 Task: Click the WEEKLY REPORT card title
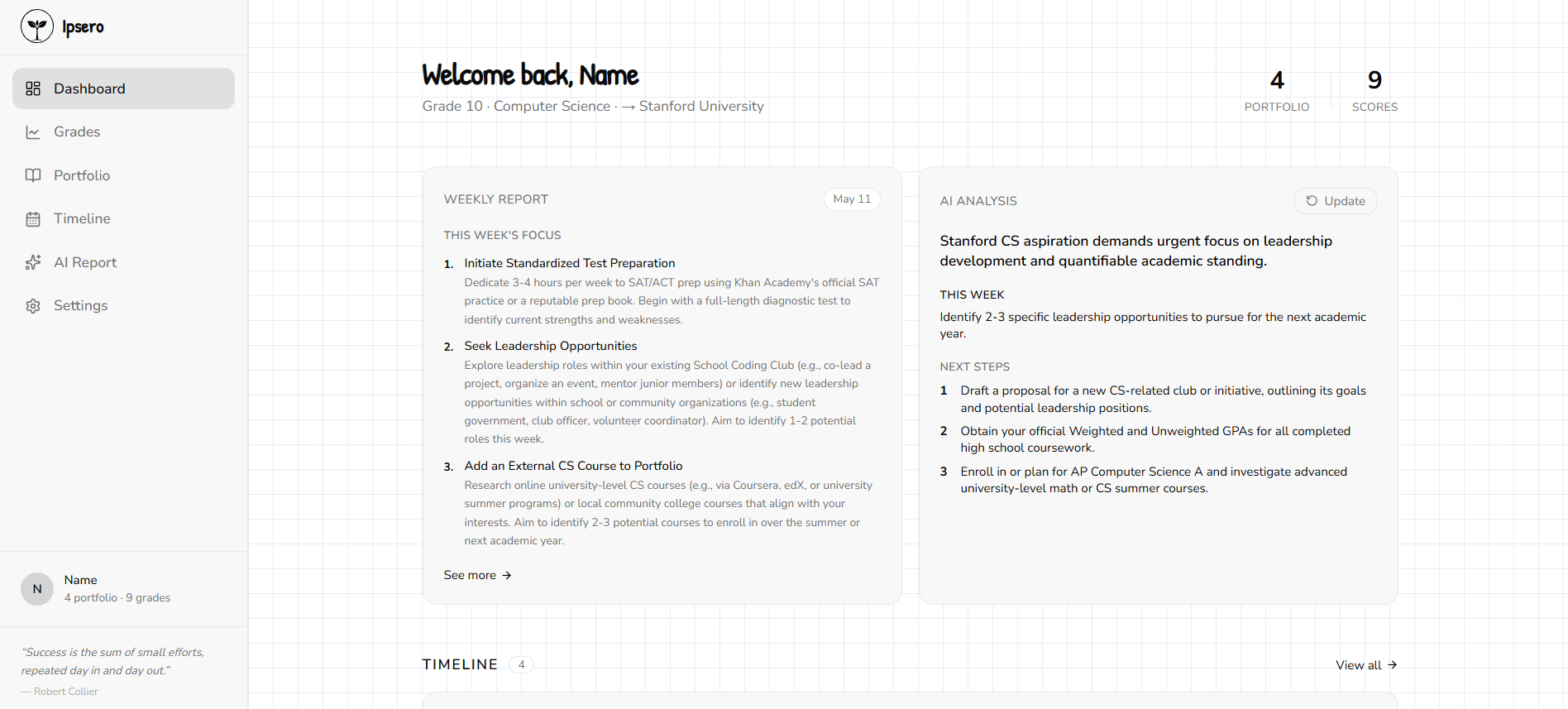click(x=496, y=199)
